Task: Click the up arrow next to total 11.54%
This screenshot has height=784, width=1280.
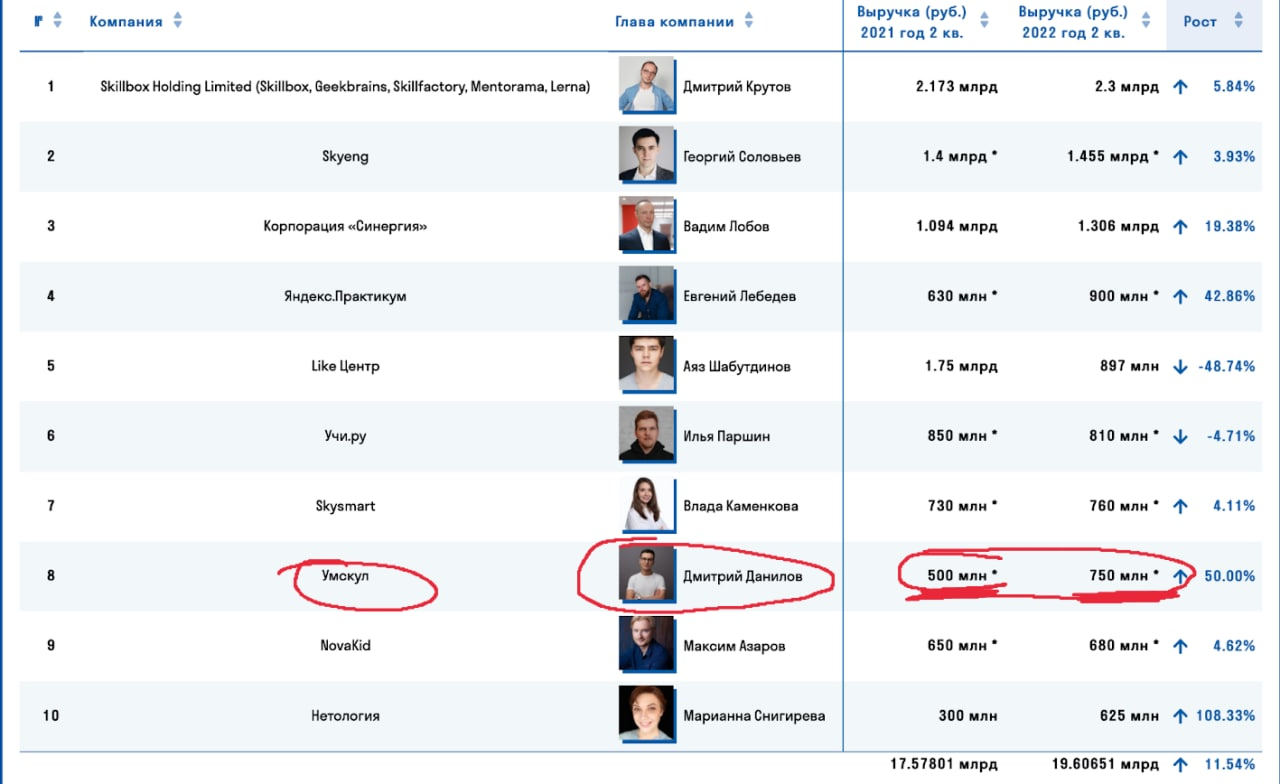Action: pos(1180,765)
